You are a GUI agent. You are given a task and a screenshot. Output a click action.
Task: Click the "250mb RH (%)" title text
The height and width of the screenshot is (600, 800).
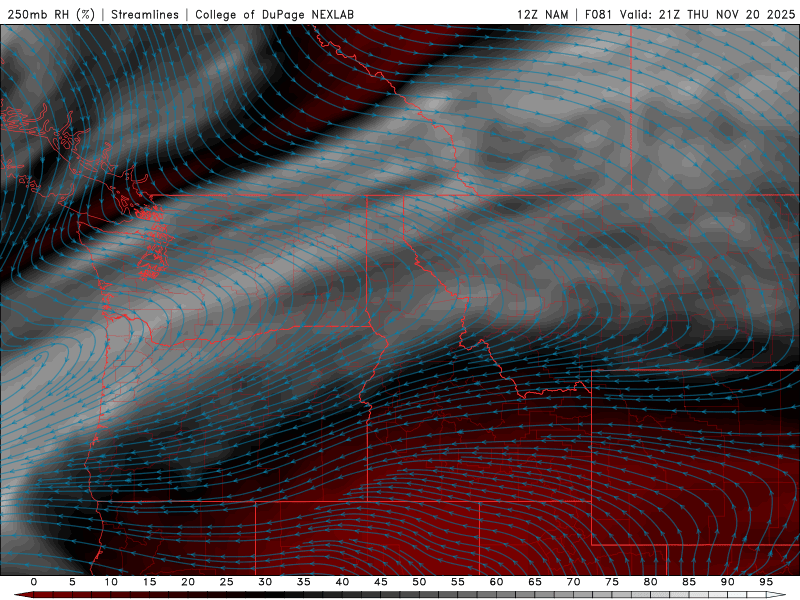(51, 14)
